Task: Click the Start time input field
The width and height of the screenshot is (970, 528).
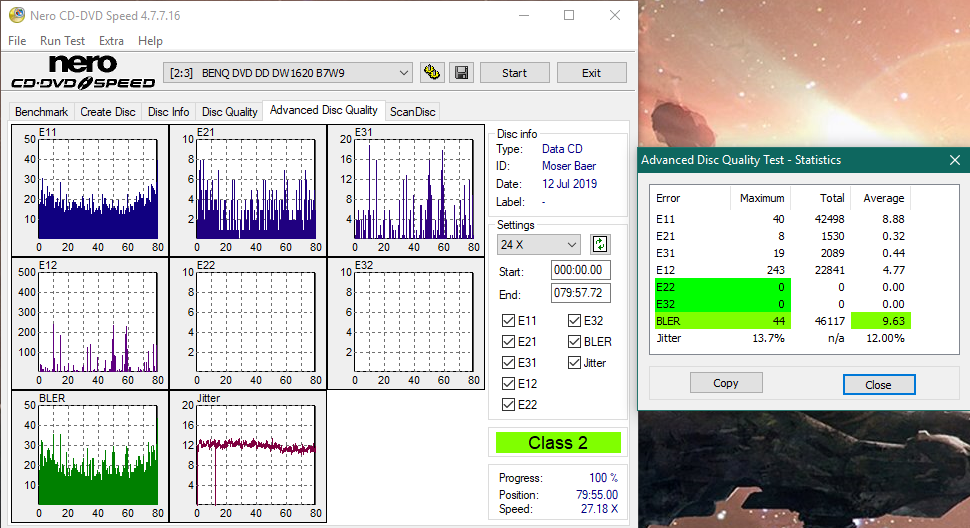Action: pos(580,270)
